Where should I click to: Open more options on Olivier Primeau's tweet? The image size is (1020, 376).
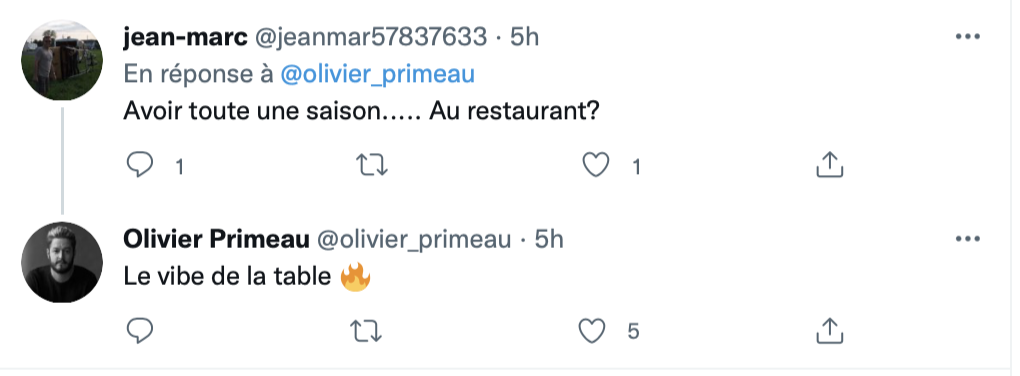point(967,239)
